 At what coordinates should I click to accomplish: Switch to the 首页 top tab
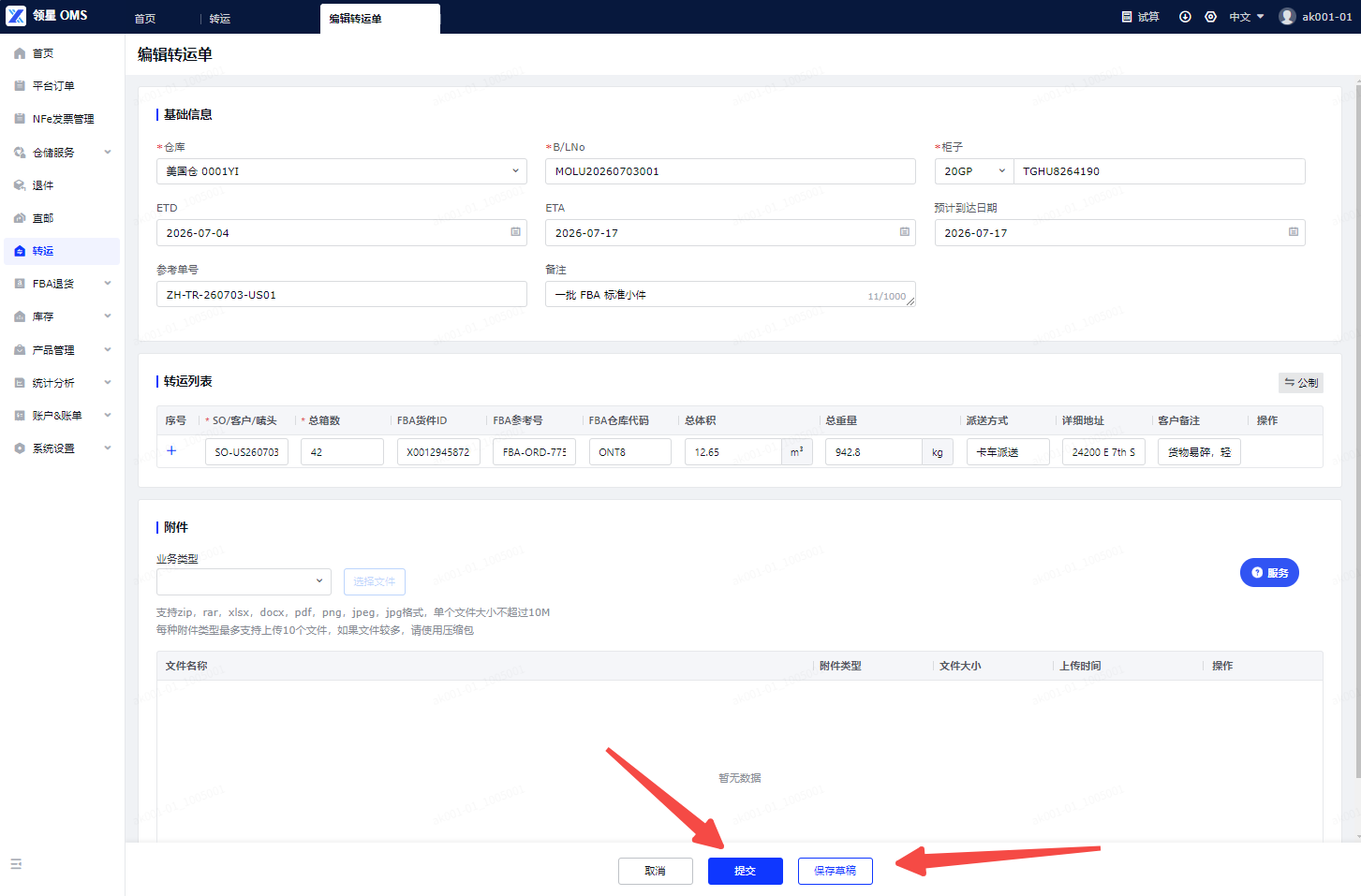(145, 19)
